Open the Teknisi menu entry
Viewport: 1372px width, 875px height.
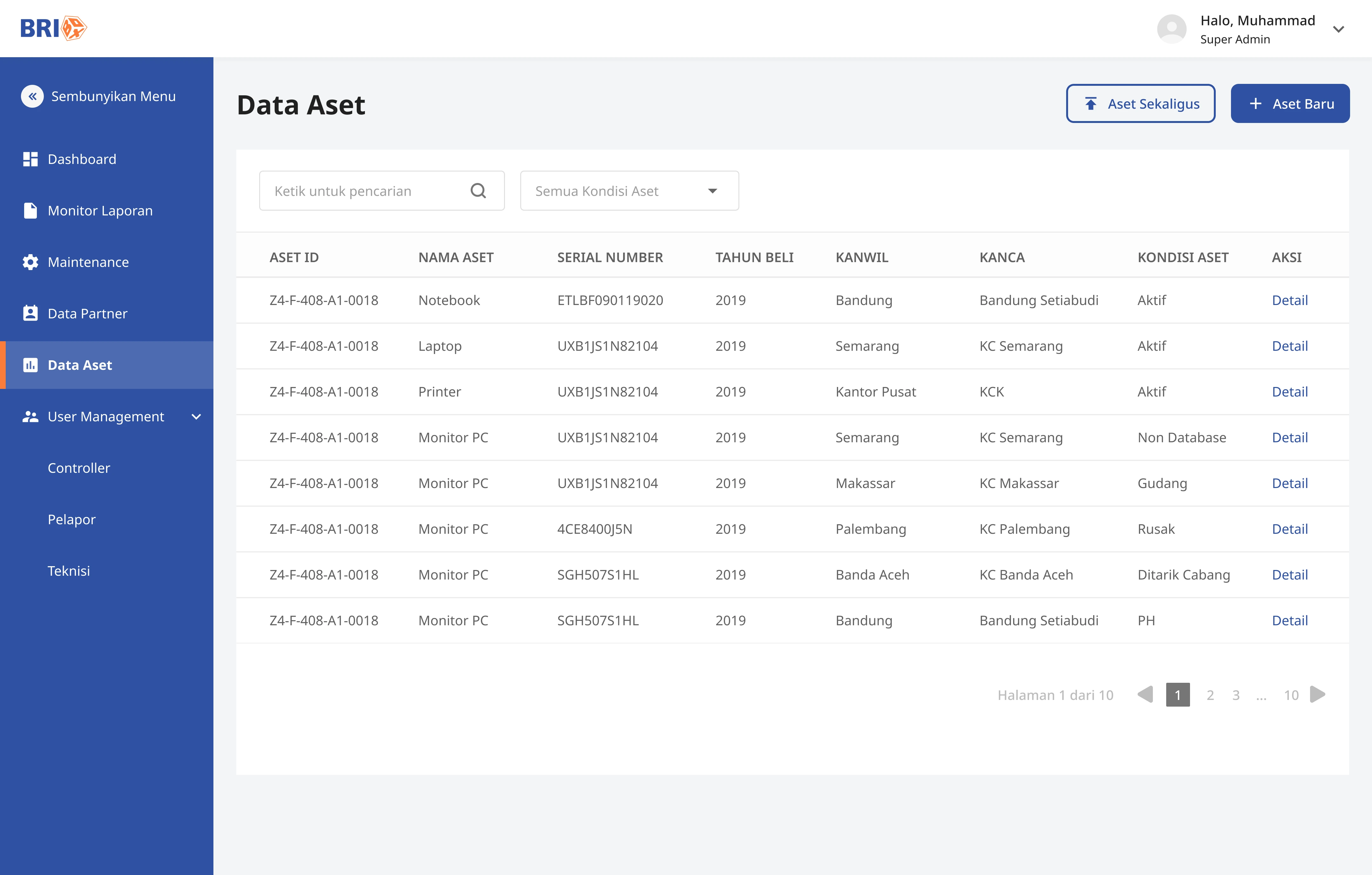(x=69, y=570)
